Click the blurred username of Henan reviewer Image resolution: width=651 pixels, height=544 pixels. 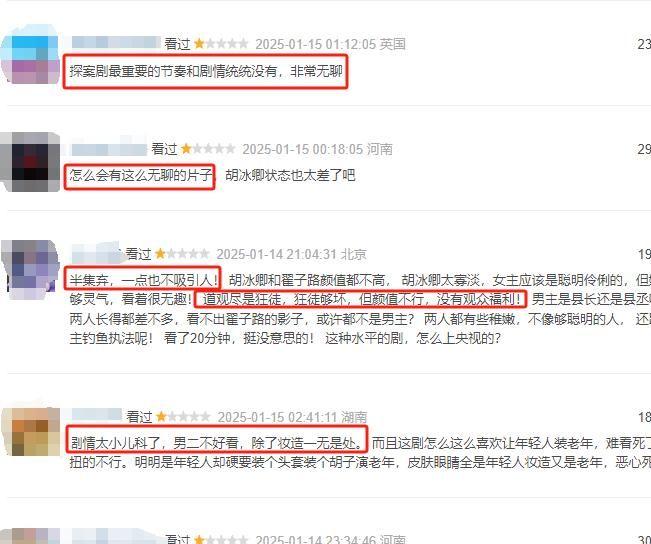109,149
